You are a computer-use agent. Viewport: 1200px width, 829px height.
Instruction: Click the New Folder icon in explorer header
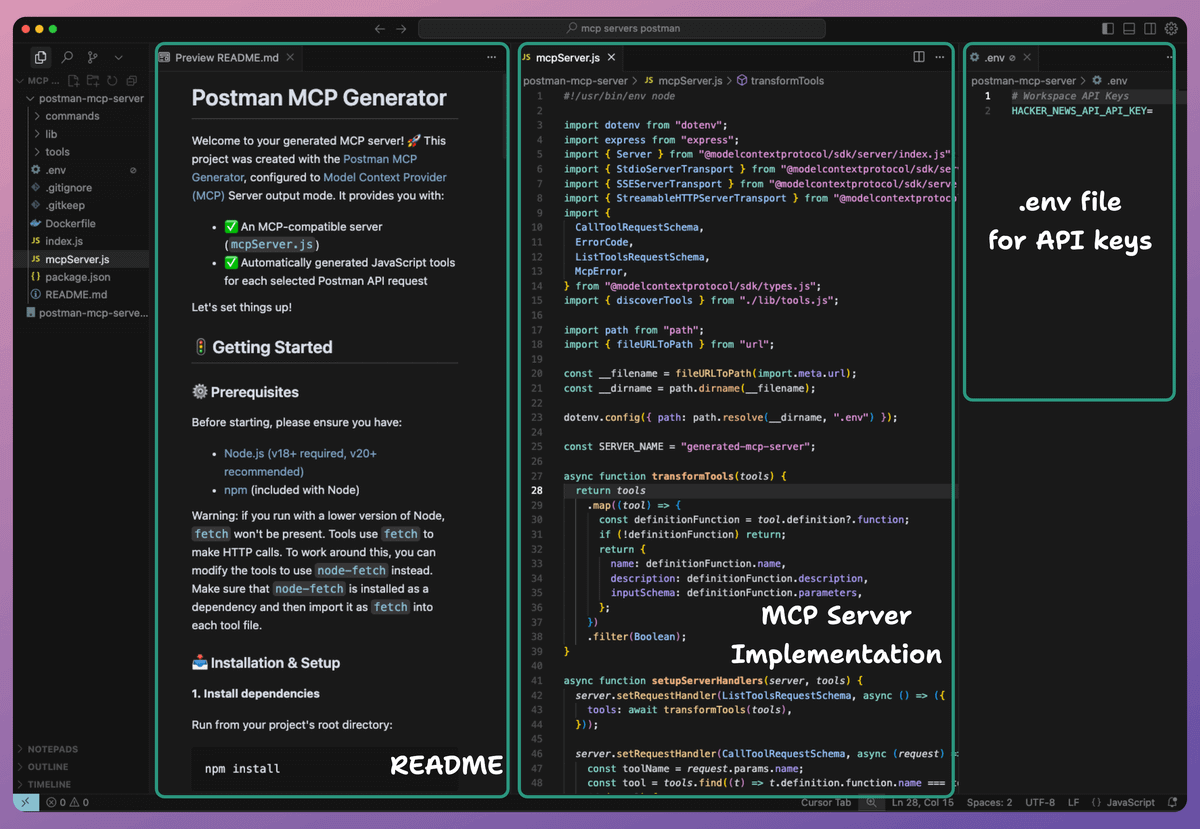[93, 80]
